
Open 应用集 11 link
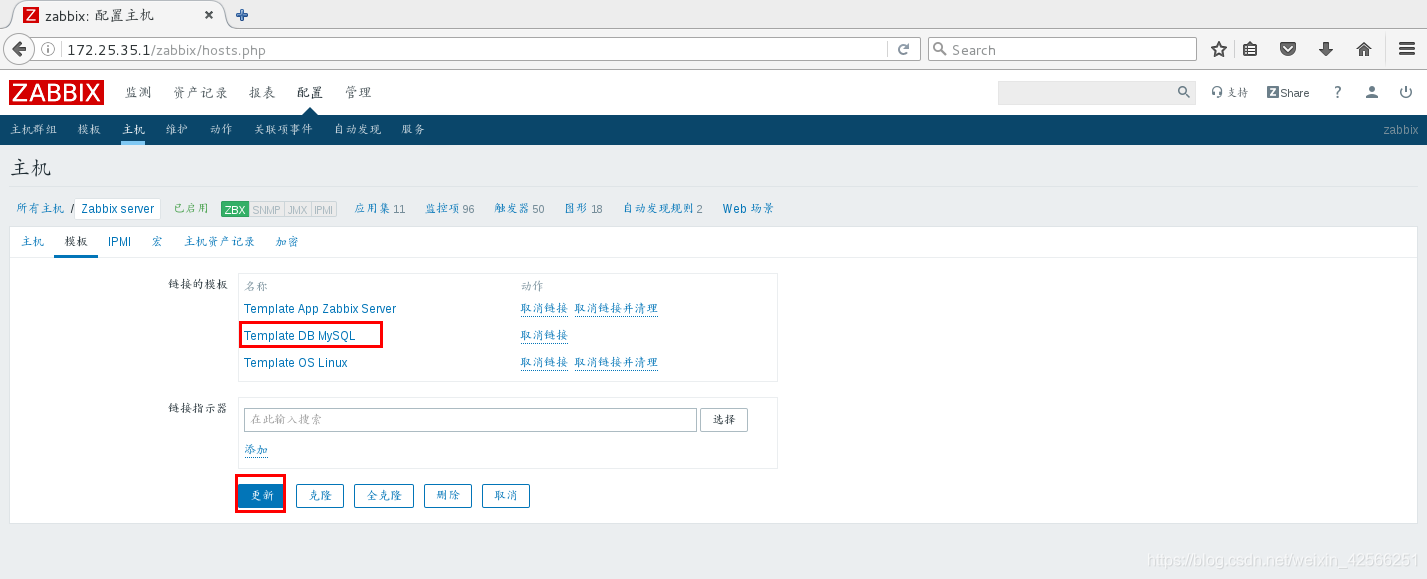coord(380,209)
